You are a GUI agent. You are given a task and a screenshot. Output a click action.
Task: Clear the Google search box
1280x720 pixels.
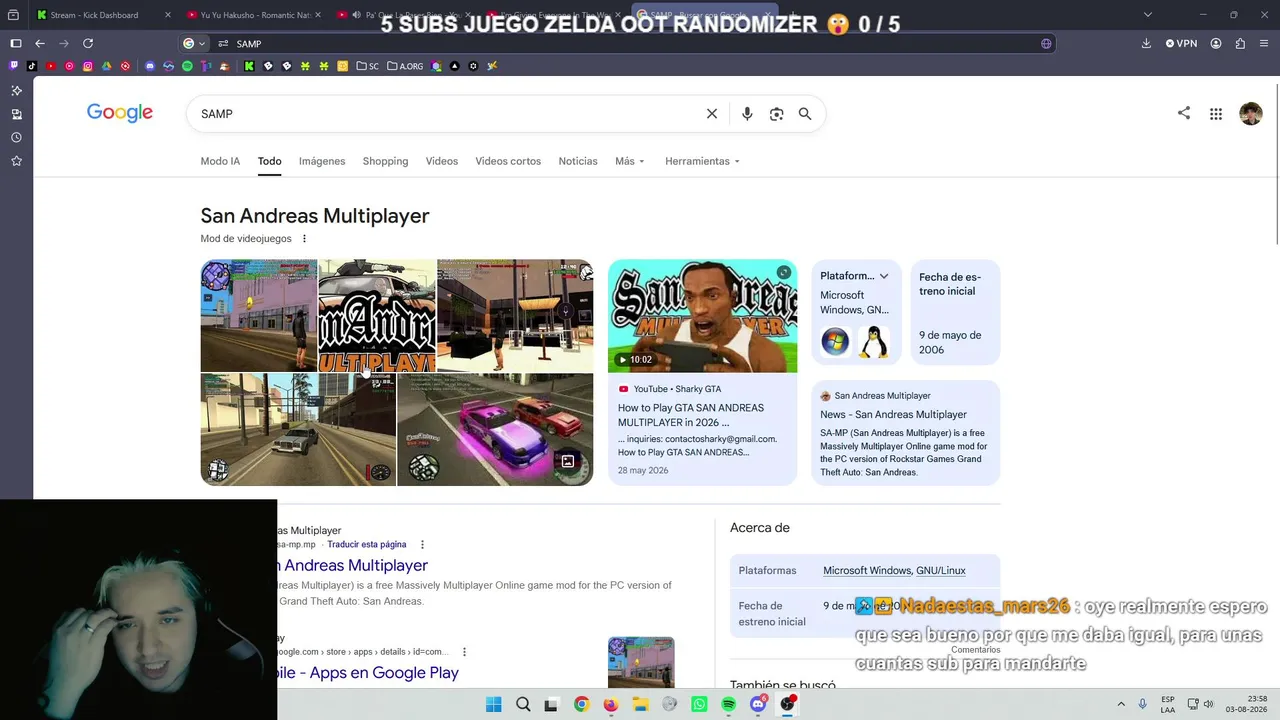click(x=712, y=114)
